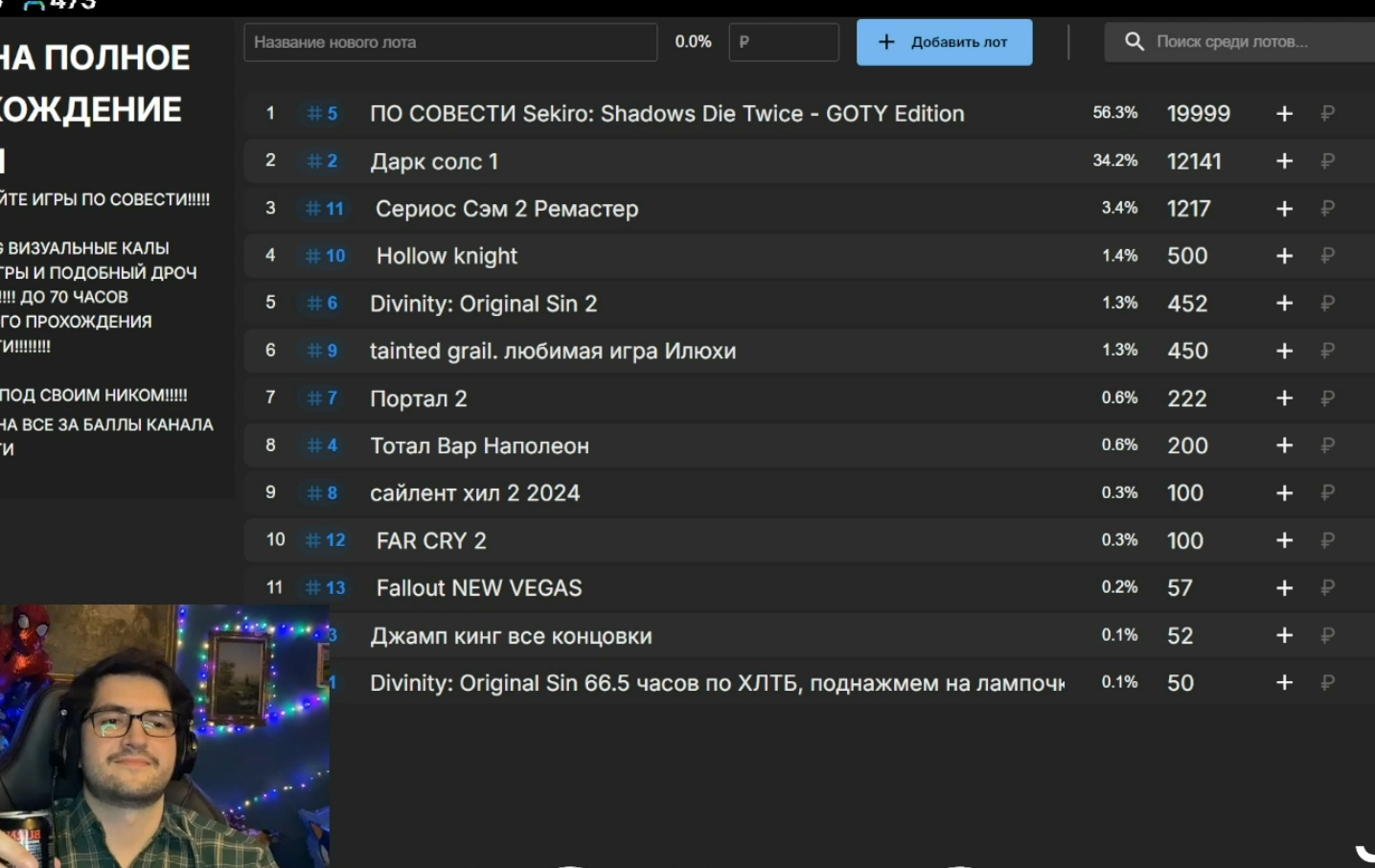Click ruble icon on Джамп кинг все концовки row

pyautogui.click(x=1327, y=634)
